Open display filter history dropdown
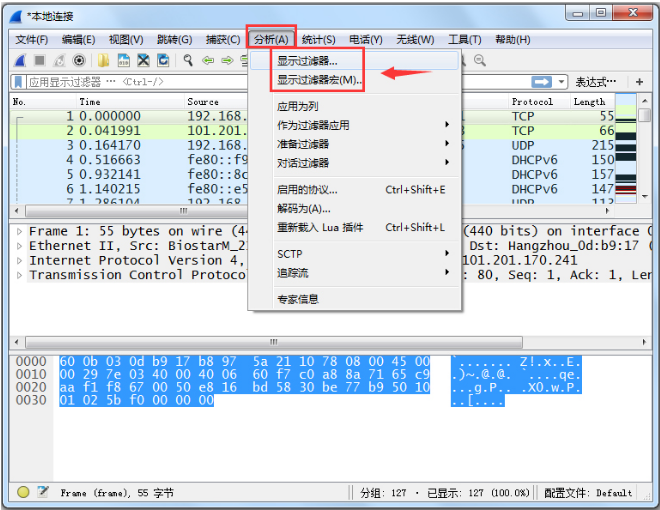 pyautogui.click(x=561, y=82)
